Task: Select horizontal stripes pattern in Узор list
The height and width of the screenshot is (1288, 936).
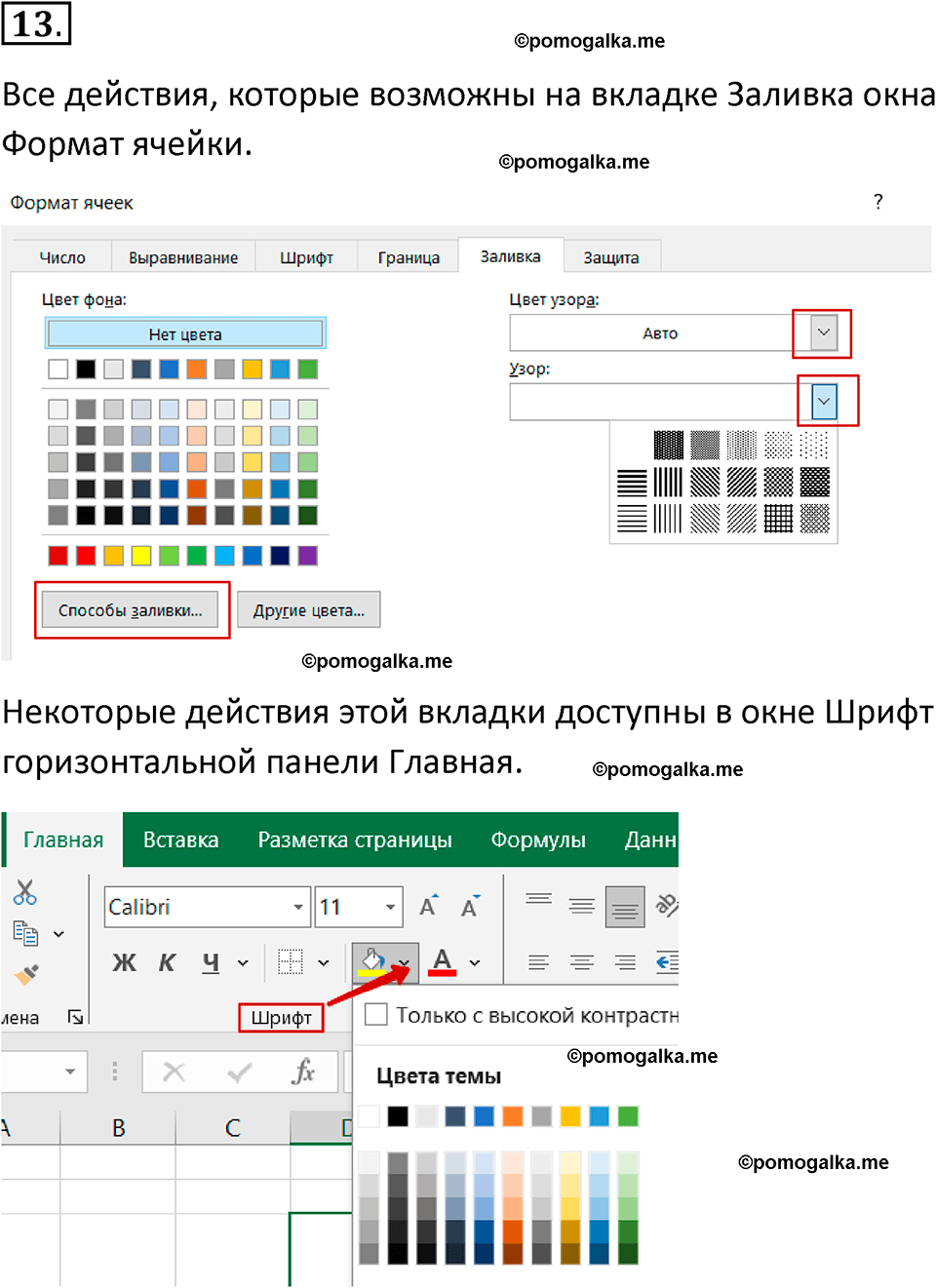Action: 632,483
